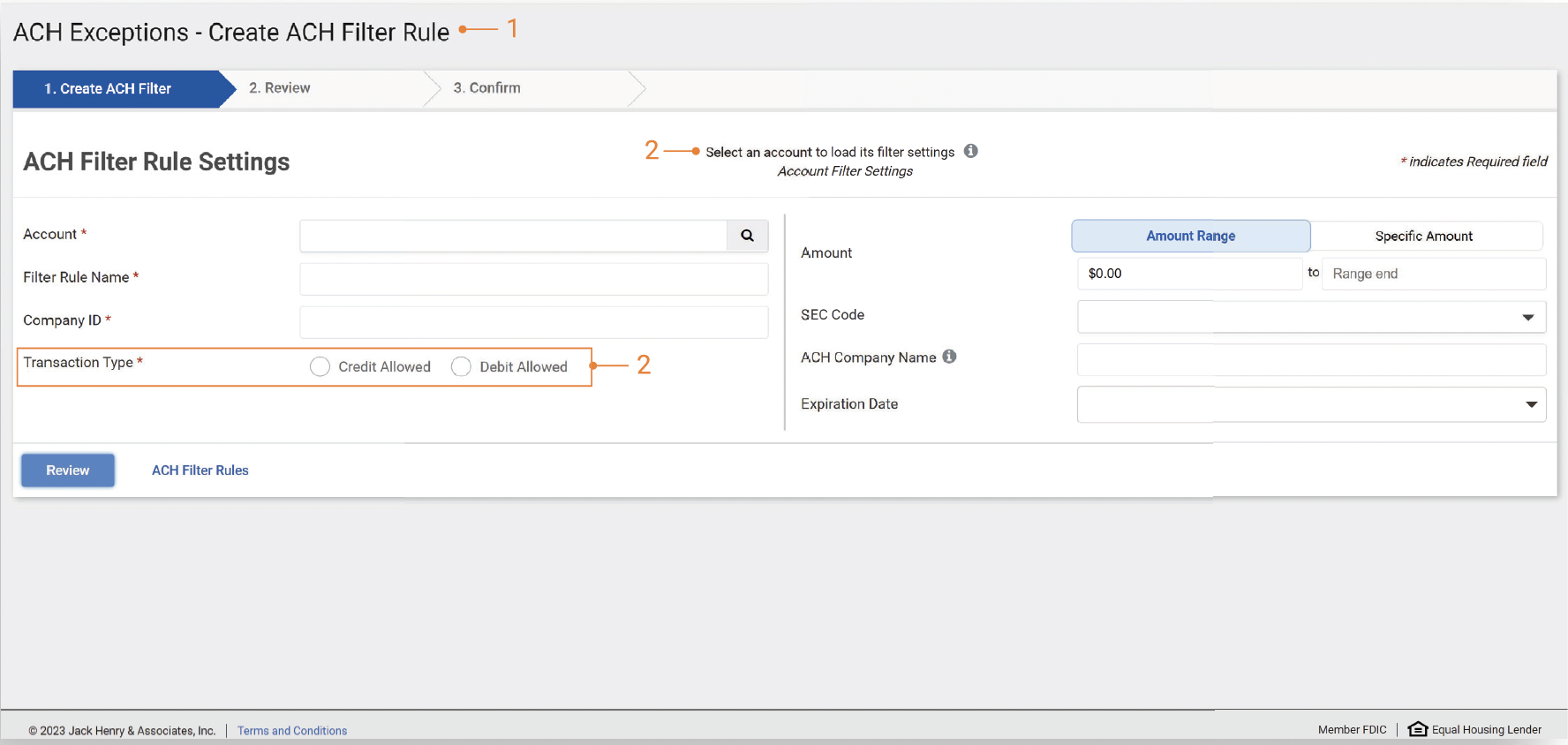The height and width of the screenshot is (745, 1568).
Task: Click the Range end amount field
Action: pyautogui.click(x=1432, y=274)
